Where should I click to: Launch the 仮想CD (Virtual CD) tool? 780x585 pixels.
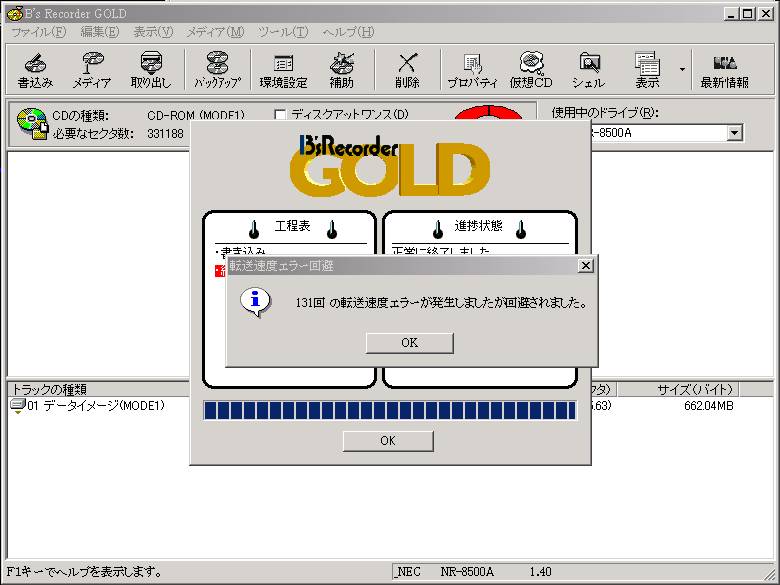tap(531, 70)
